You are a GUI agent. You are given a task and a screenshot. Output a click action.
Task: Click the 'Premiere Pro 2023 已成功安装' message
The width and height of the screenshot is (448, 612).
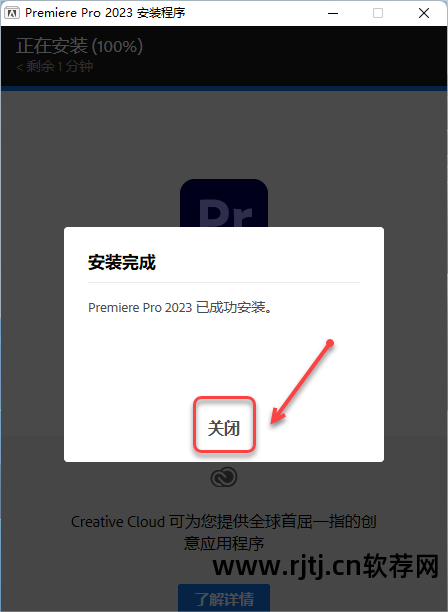point(180,308)
